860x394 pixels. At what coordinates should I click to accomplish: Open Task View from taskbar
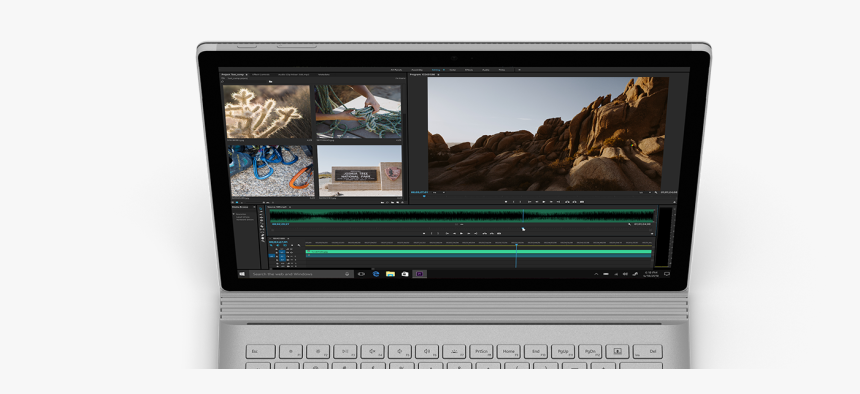tap(361, 274)
